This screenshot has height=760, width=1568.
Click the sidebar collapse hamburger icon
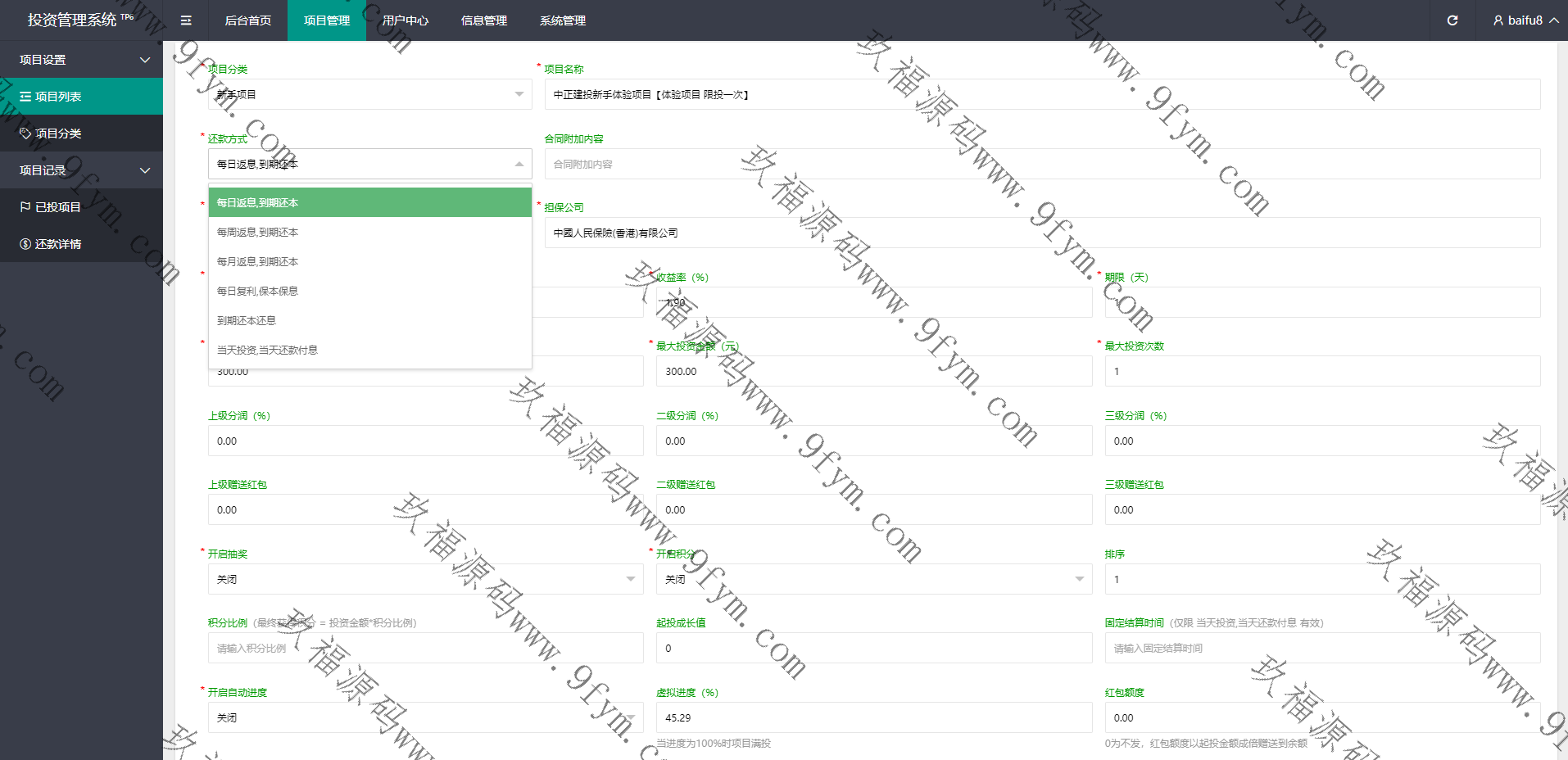point(186,20)
